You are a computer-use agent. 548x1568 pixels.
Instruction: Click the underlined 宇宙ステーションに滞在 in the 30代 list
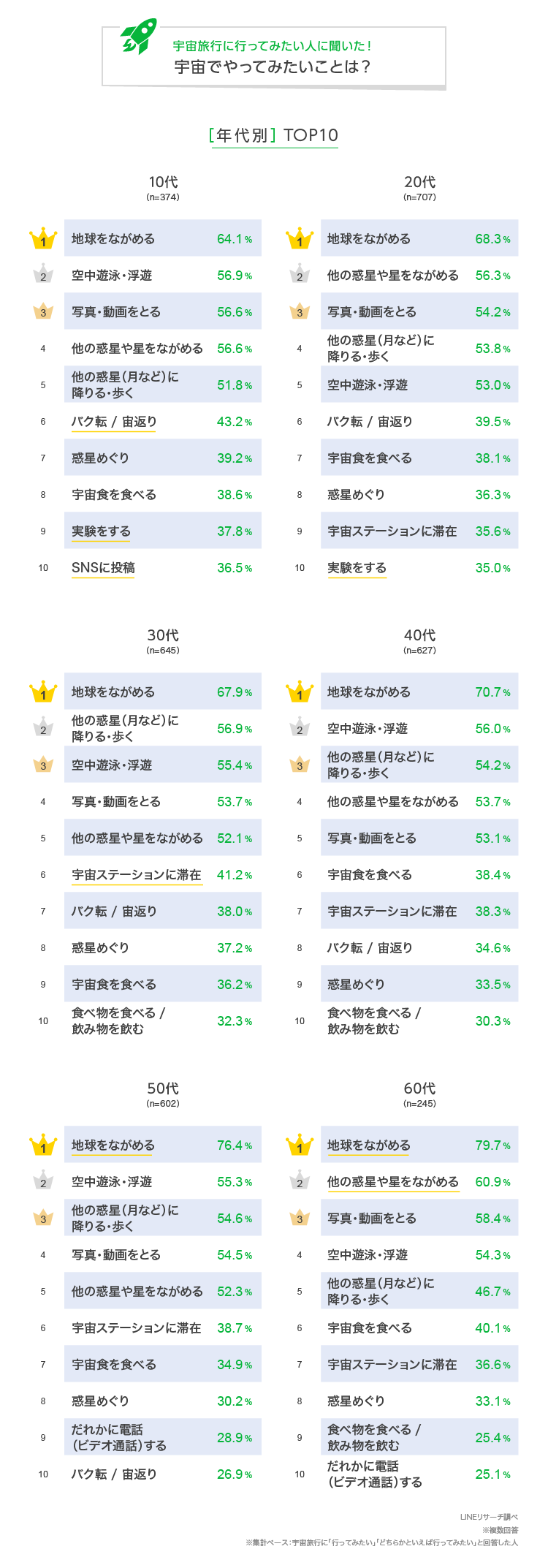(136, 875)
